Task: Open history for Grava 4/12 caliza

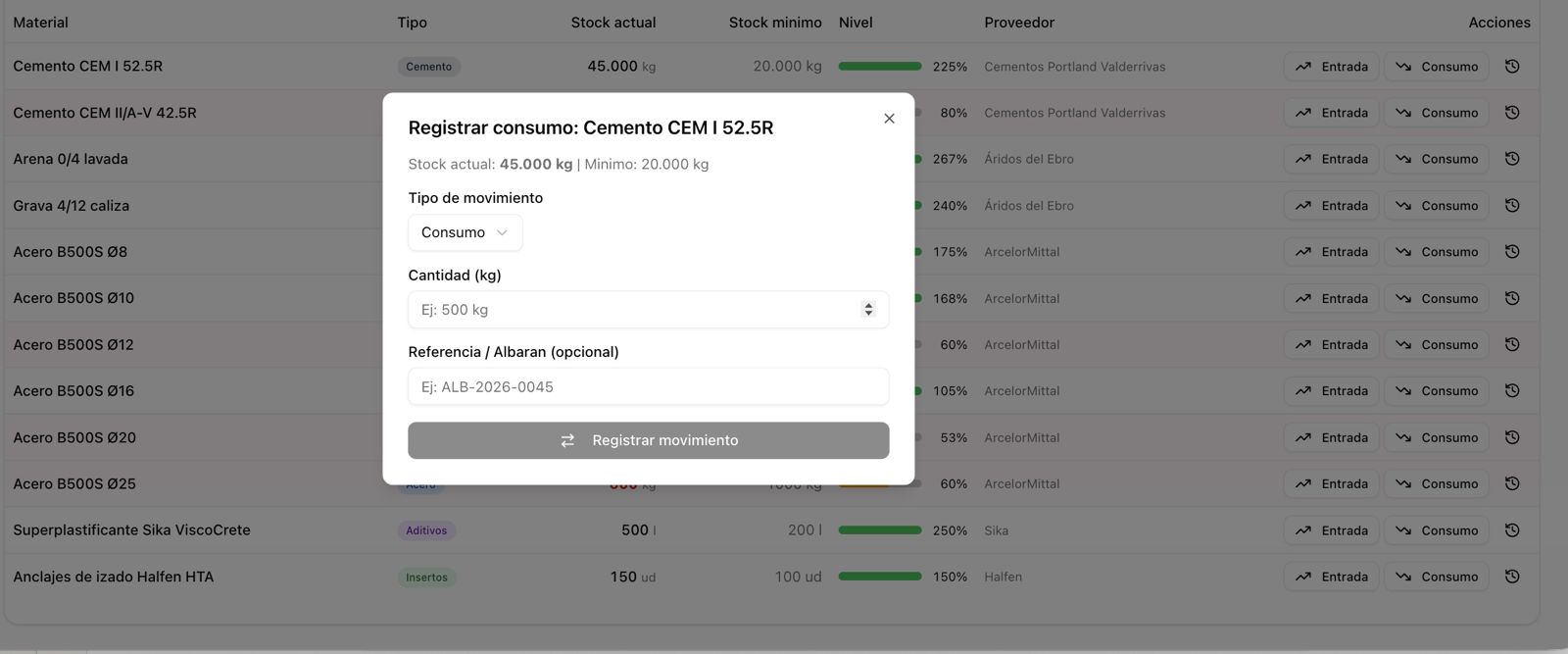Action: click(1512, 206)
